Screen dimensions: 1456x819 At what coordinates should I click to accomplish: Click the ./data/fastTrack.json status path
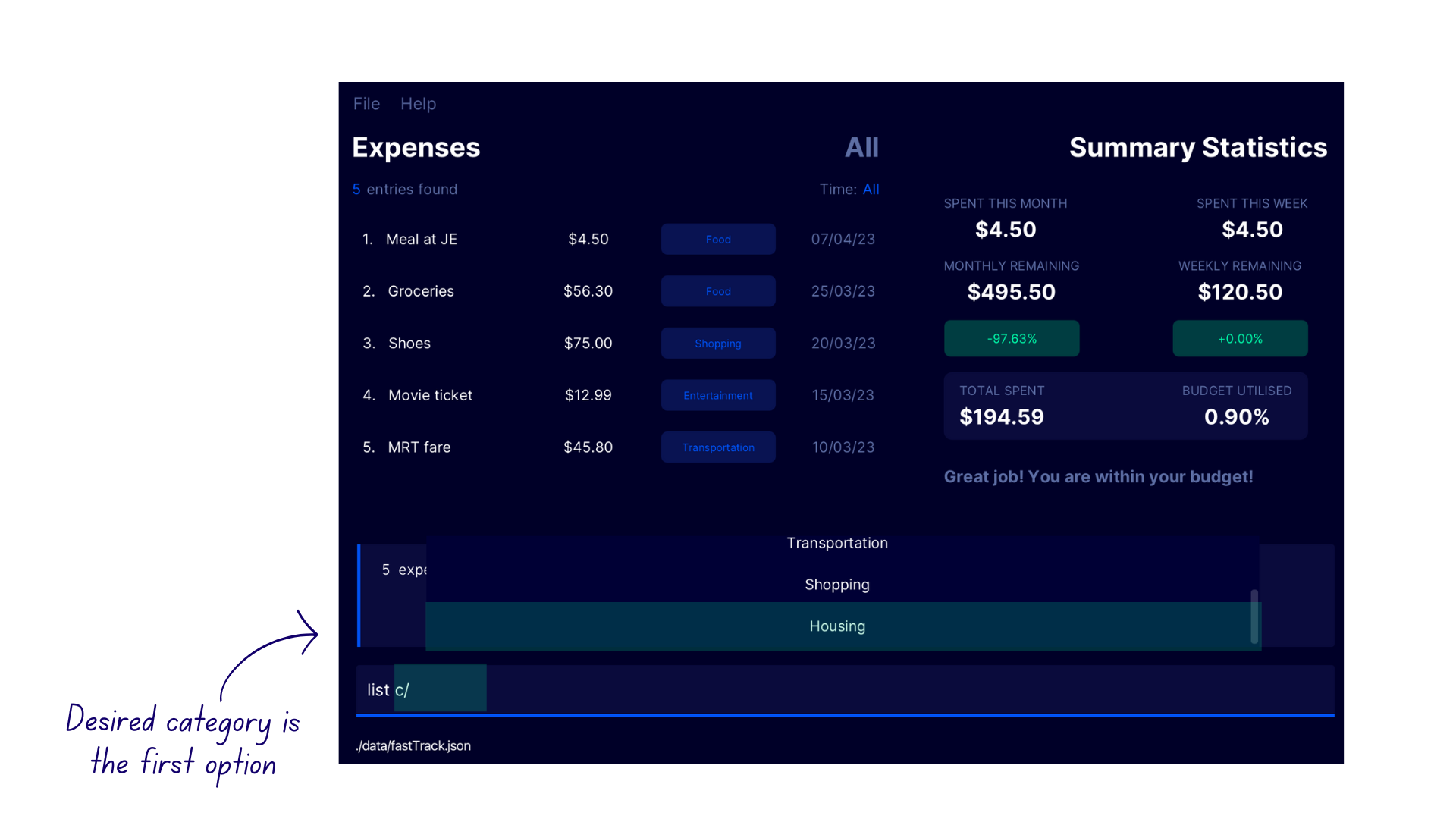[x=413, y=746]
